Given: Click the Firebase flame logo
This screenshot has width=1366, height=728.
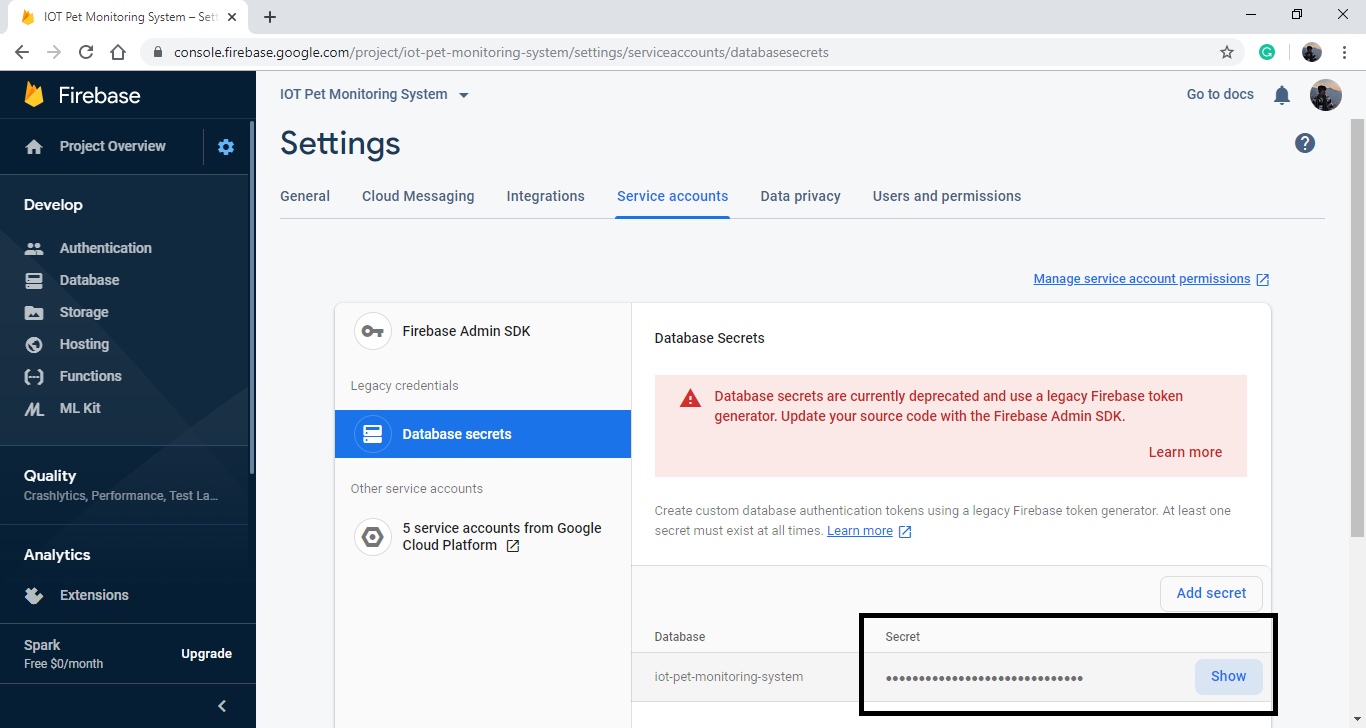Looking at the screenshot, I should [x=35, y=94].
